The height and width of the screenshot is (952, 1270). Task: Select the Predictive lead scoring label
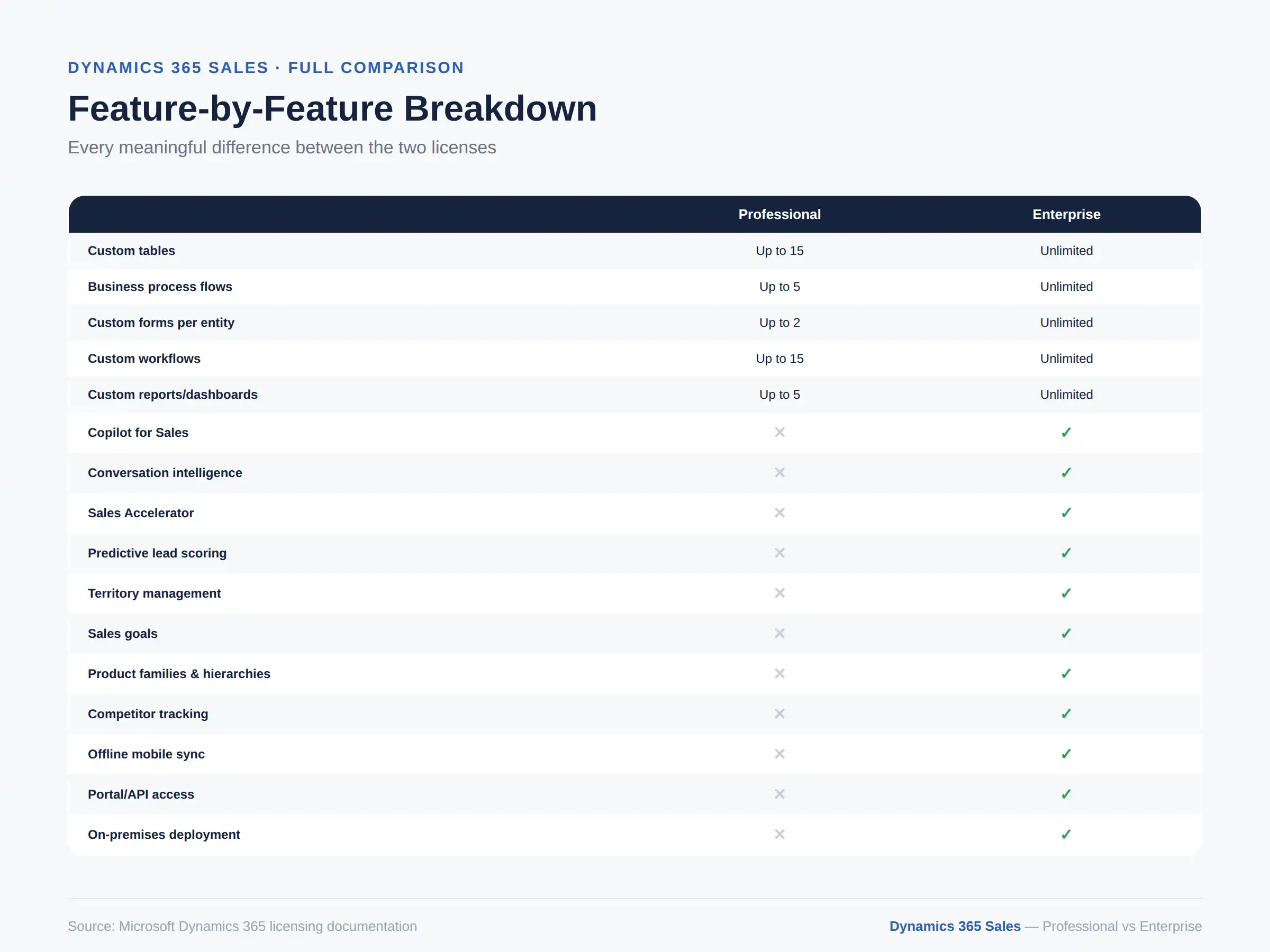pyautogui.click(x=157, y=553)
